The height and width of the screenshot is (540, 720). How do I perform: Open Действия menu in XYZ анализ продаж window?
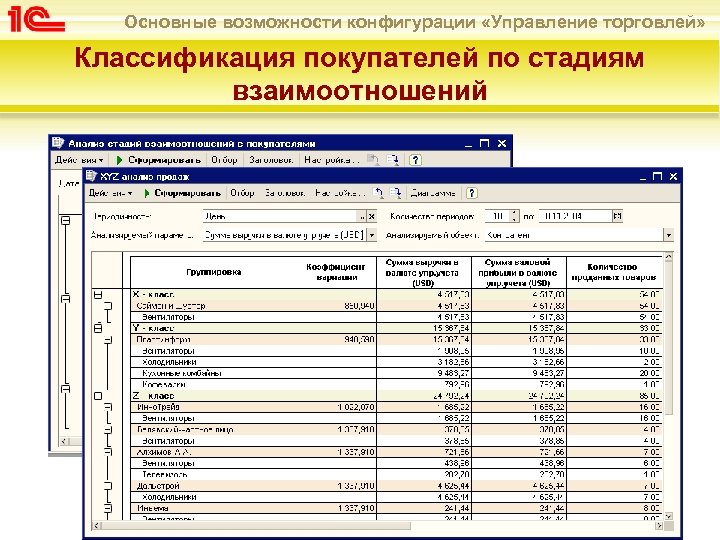click(x=111, y=193)
